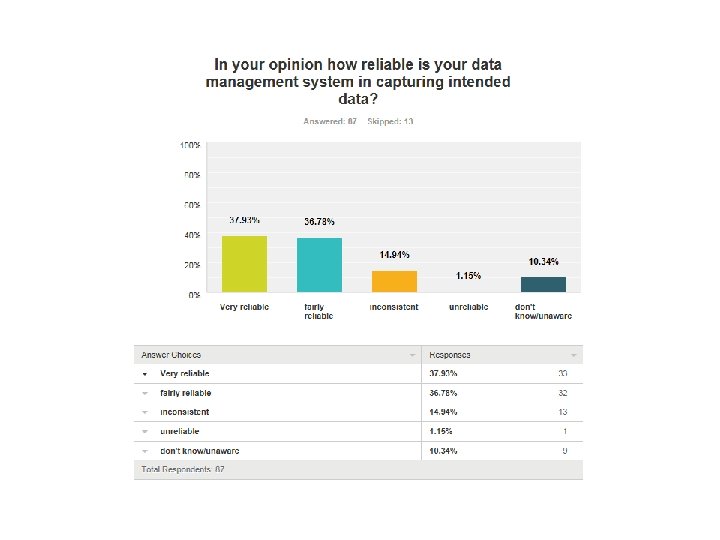This screenshot has width=720, height=540.
Task: Click the Very reliable answer label in table
Action: pyautogui.click(x=185, y=373)
